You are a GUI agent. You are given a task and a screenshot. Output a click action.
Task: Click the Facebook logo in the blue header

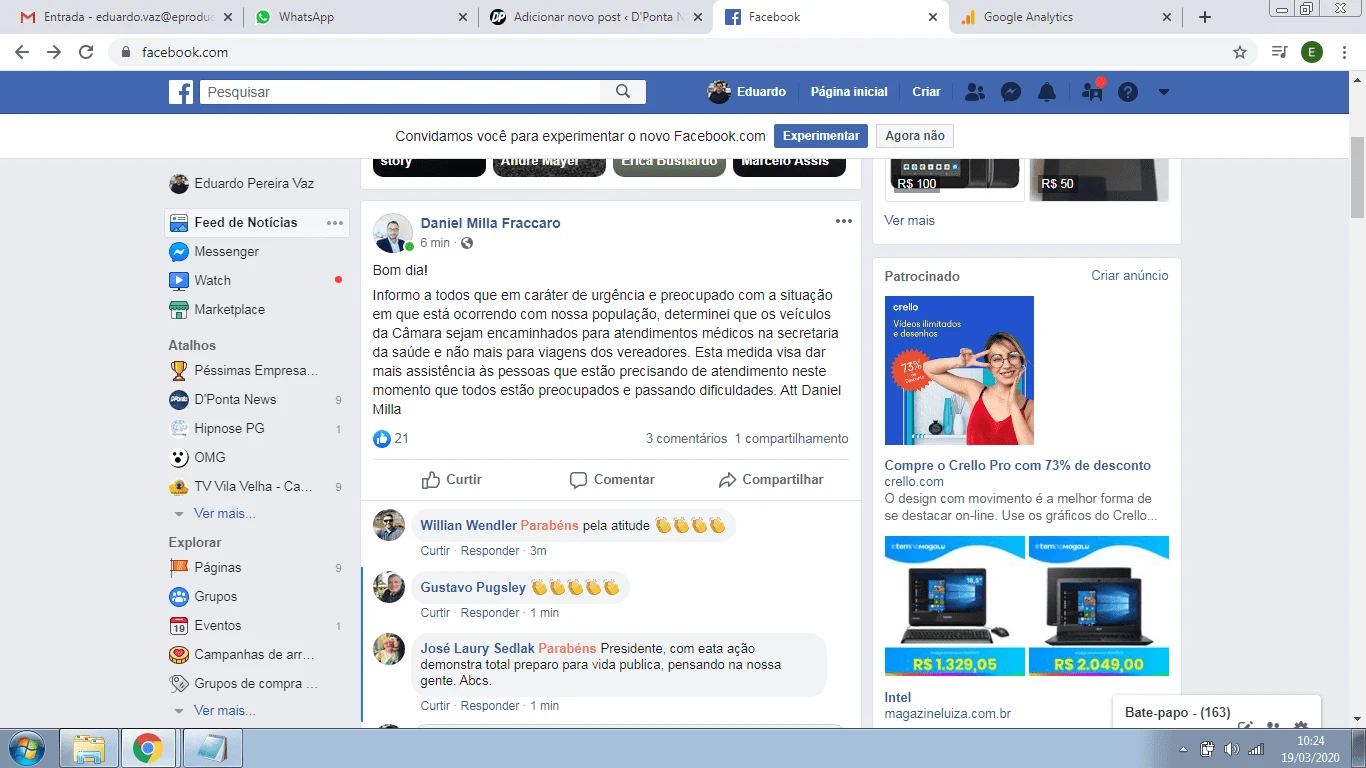(181, 92)
